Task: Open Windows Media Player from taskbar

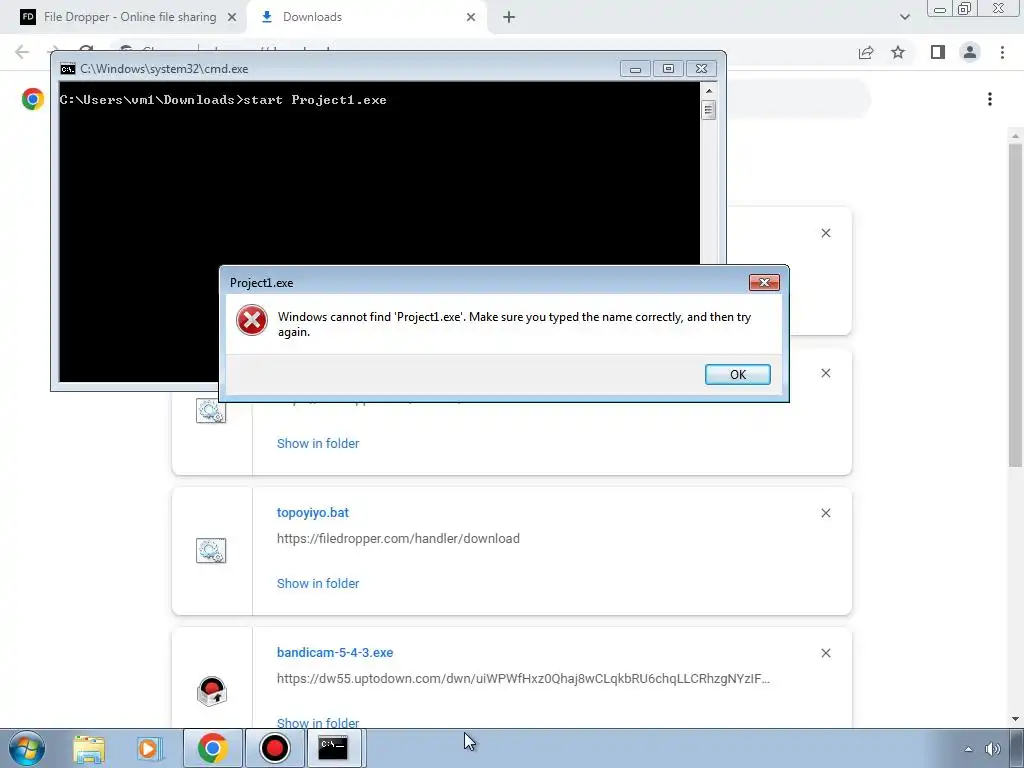Action: pos(150,748)
